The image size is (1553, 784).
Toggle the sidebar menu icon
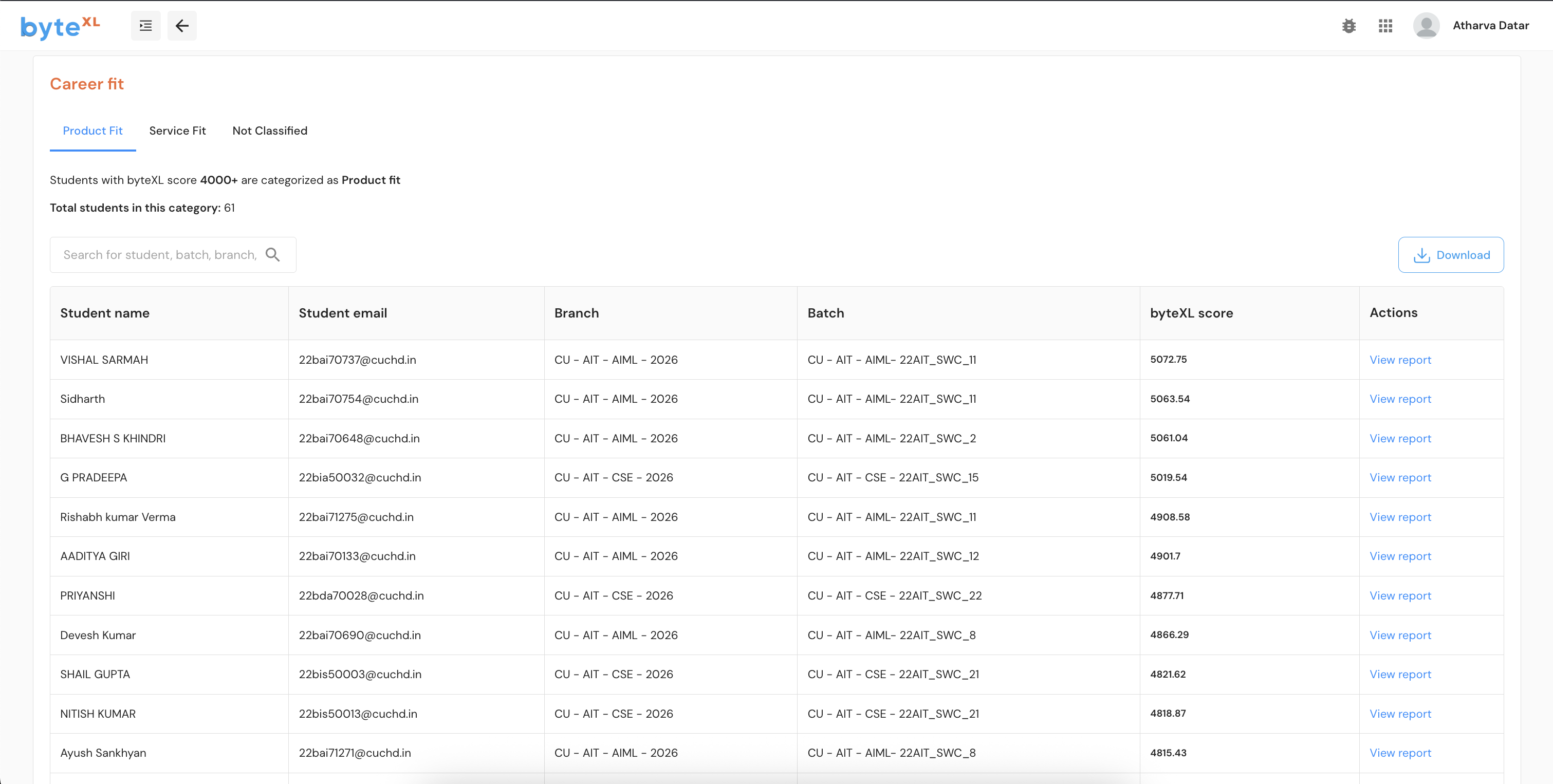[145, 26]
